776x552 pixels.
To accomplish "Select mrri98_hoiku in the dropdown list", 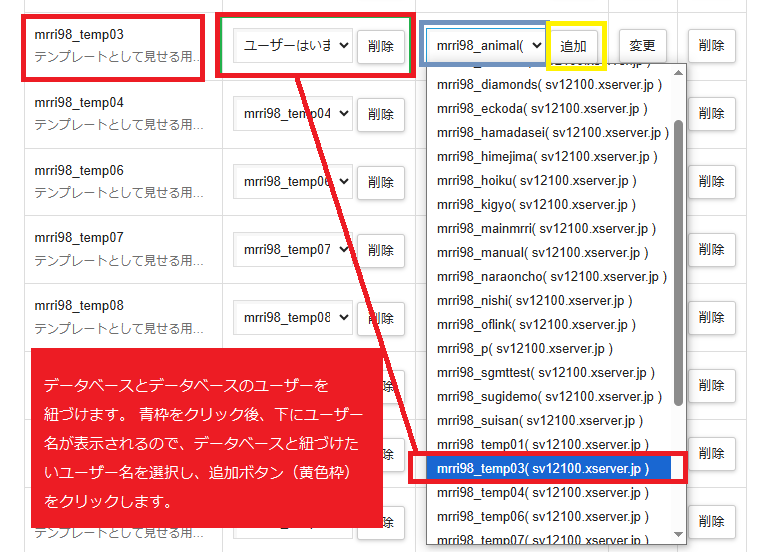I will click(536, 180).
